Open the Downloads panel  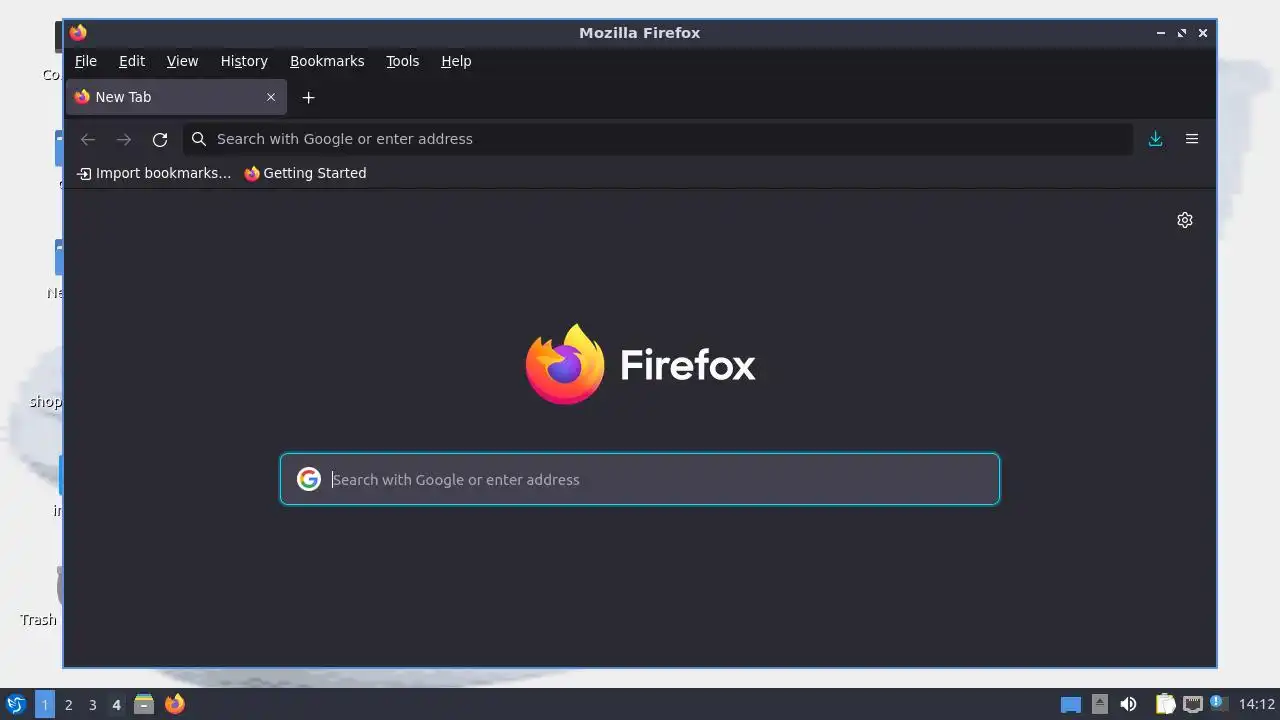click(x=1155, y=139)
